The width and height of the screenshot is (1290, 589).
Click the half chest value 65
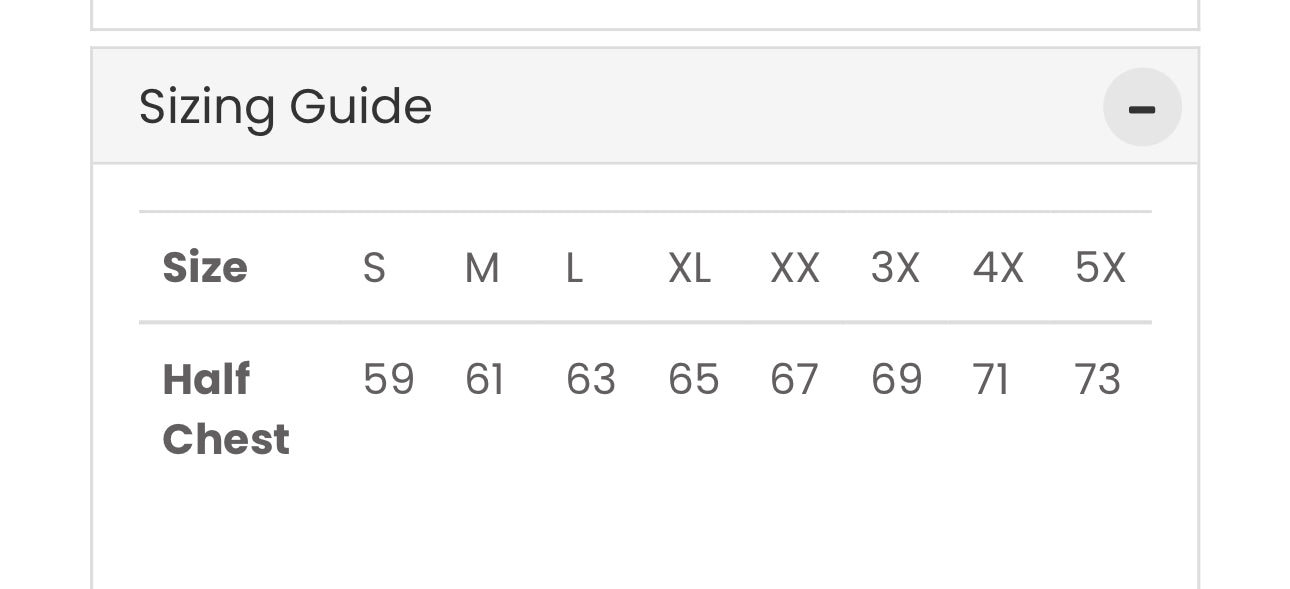[694, 380]
